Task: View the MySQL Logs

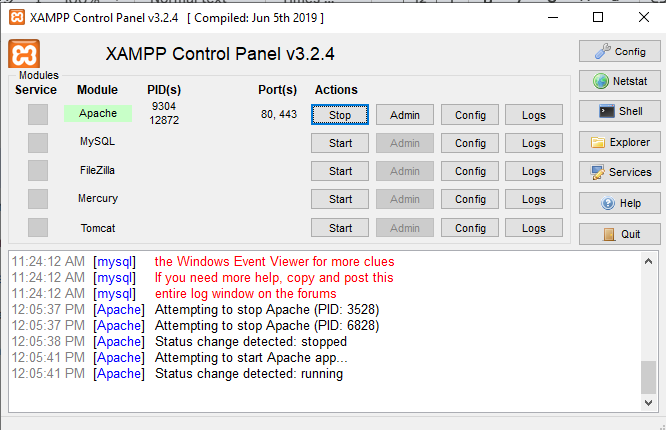Action: coord(534,143)
